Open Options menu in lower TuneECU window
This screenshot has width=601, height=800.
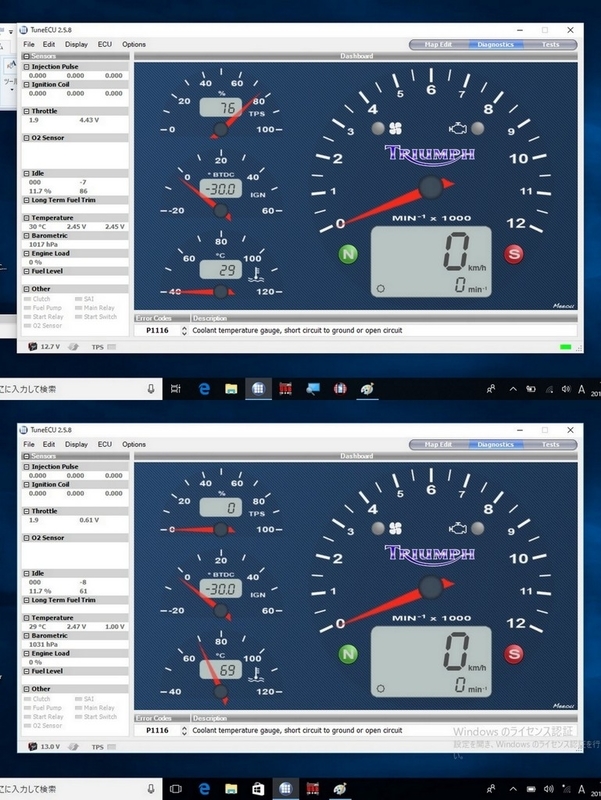[134, 444]
